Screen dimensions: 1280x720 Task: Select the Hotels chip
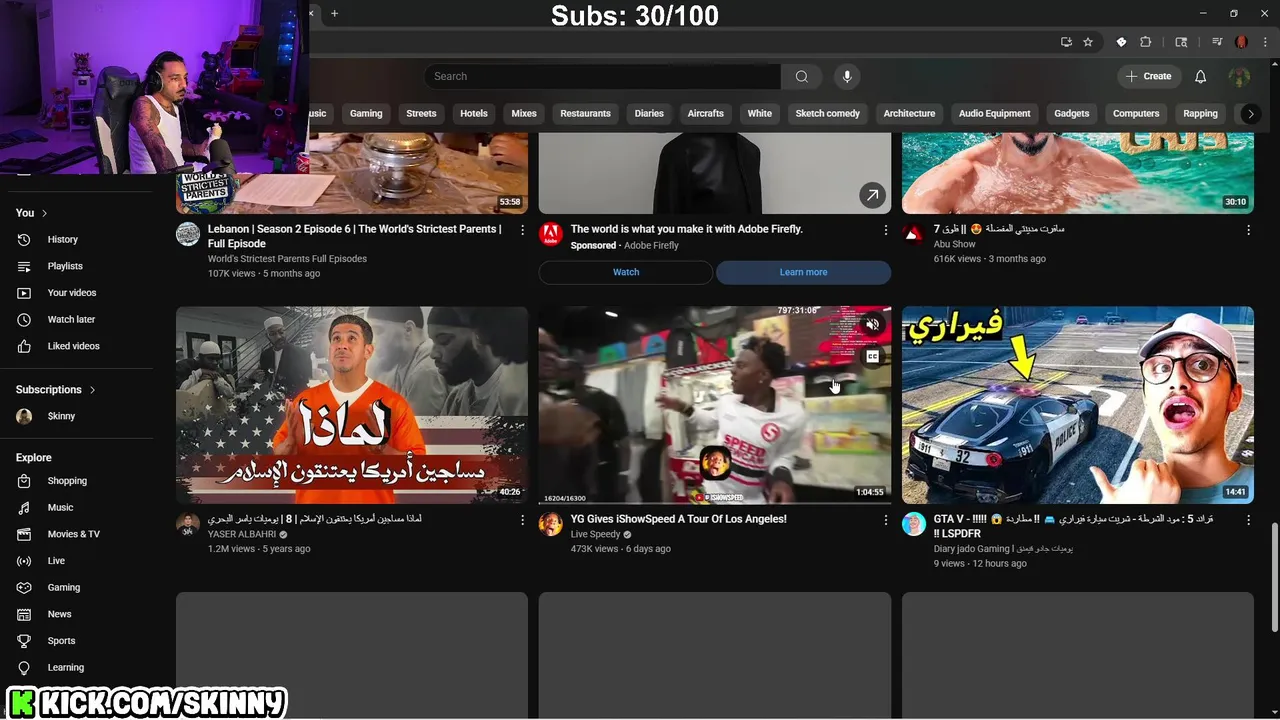pyautogui.click(x=474, y=114)
